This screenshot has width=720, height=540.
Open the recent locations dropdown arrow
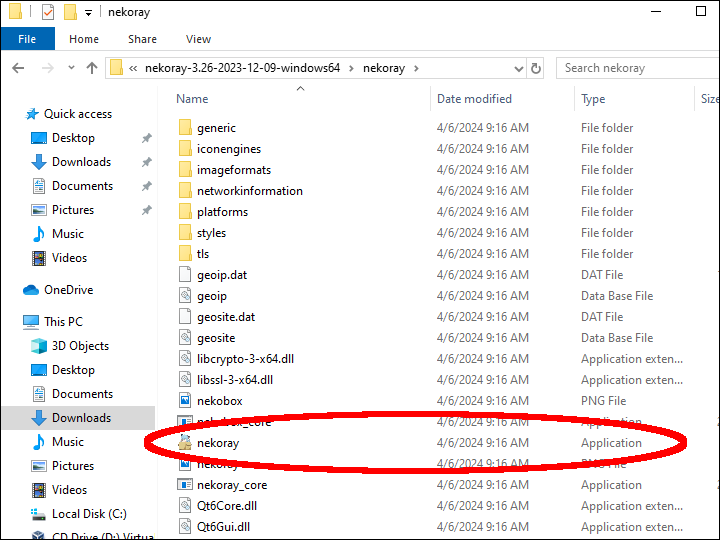71,68
